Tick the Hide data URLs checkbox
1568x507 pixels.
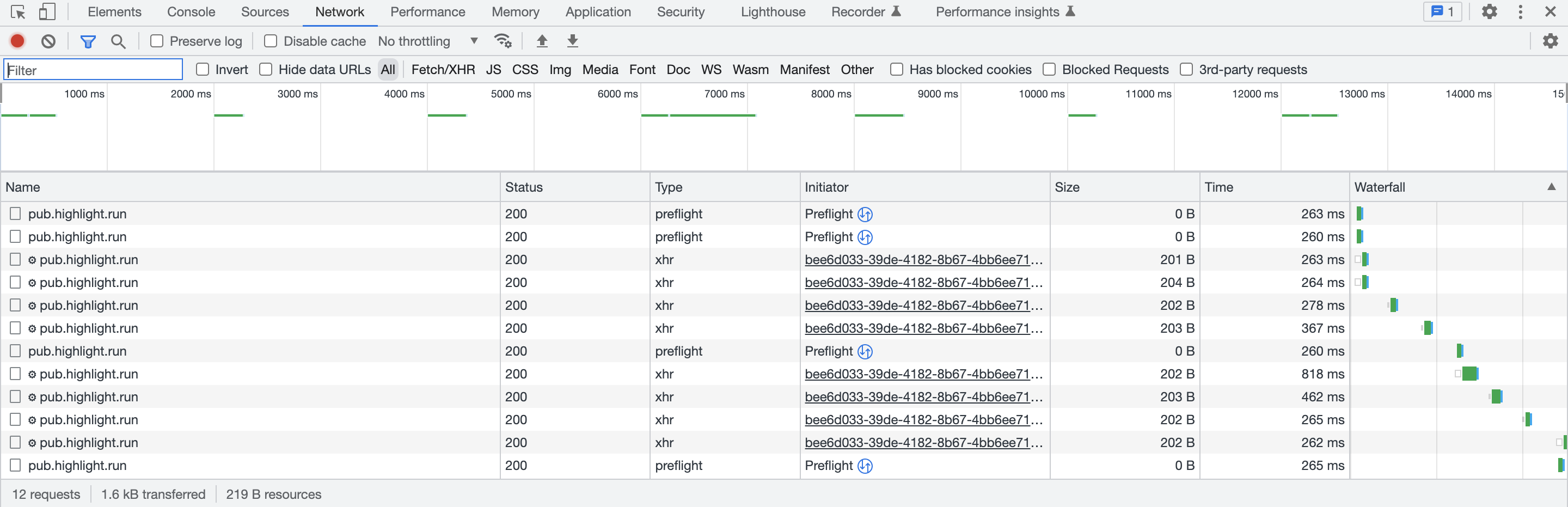point(266,69)
